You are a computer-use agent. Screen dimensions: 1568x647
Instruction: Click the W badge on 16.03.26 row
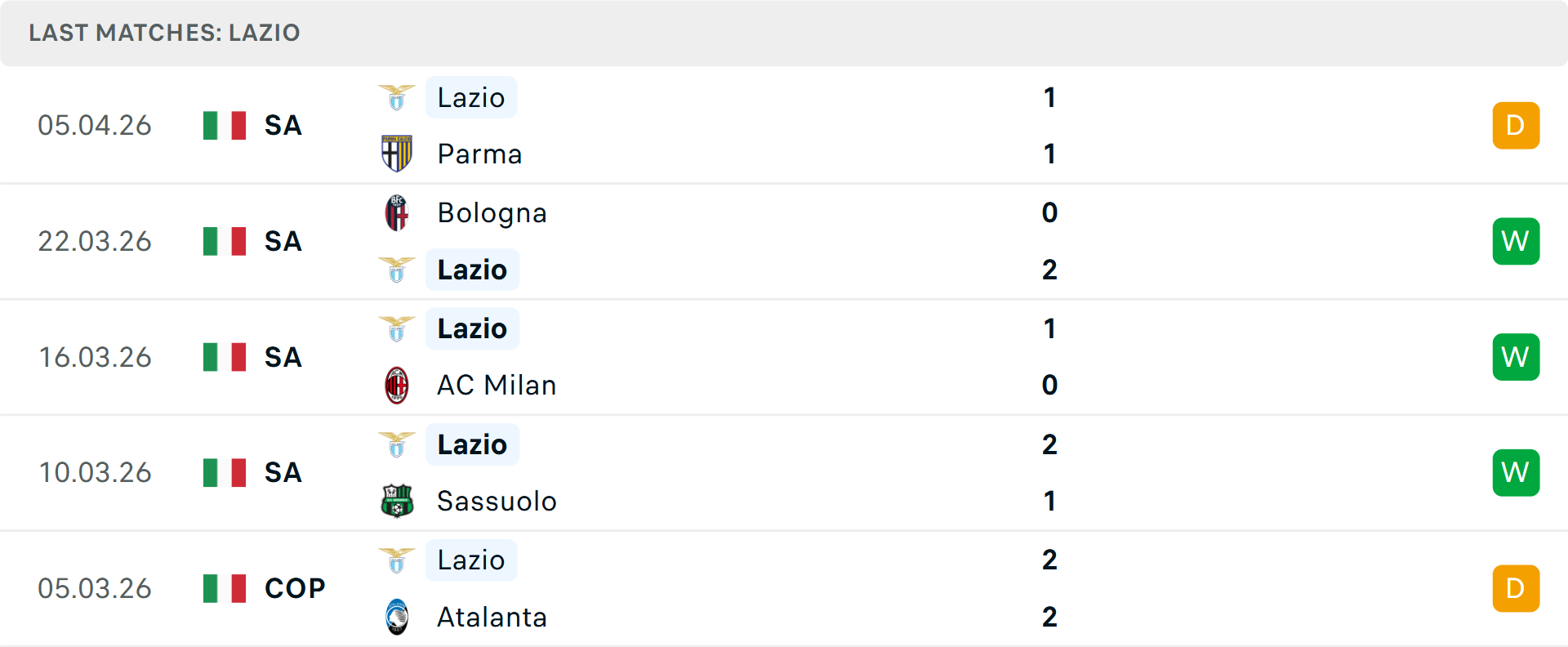(1516, 356)
